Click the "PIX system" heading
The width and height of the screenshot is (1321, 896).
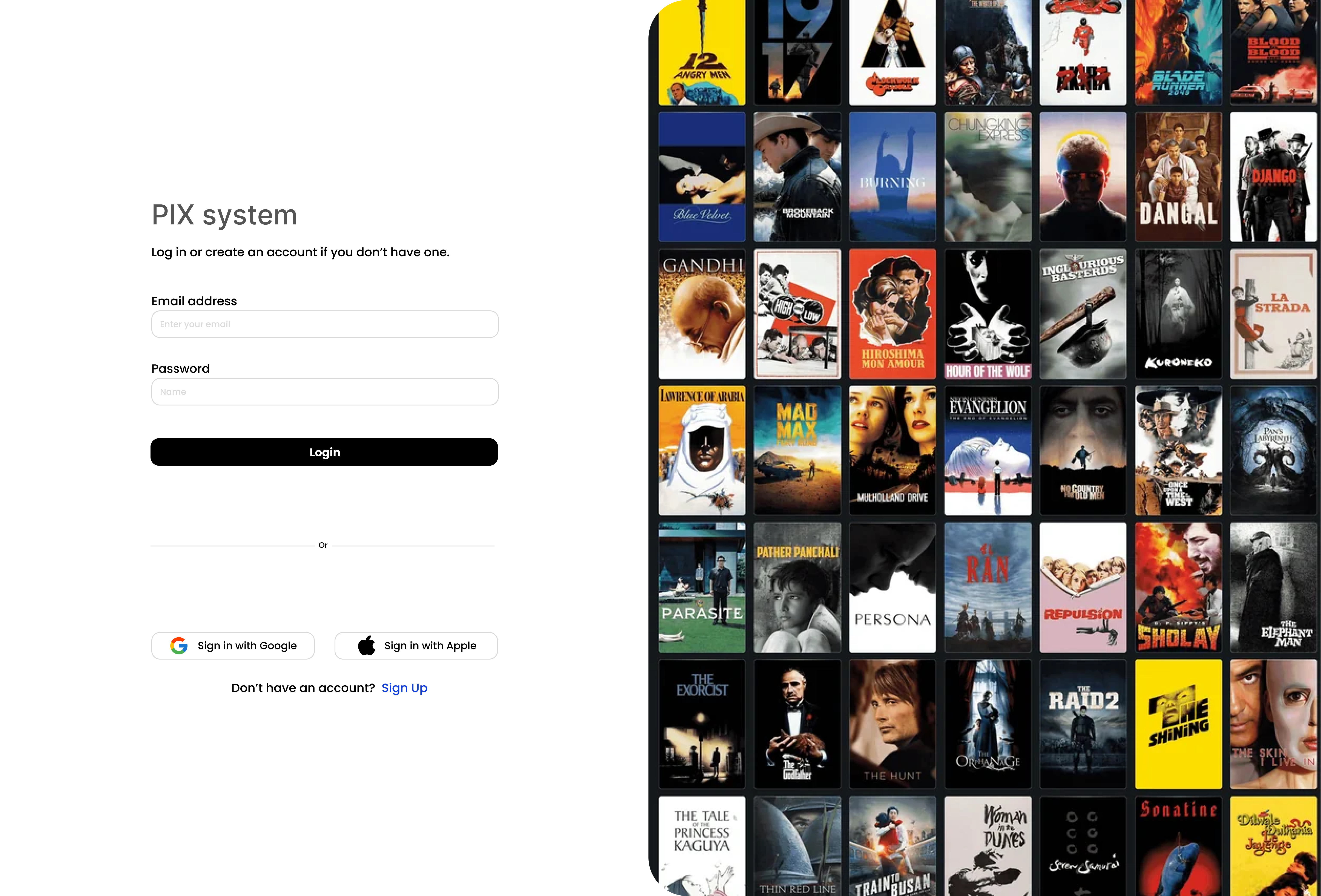click(x=224, y=215)
